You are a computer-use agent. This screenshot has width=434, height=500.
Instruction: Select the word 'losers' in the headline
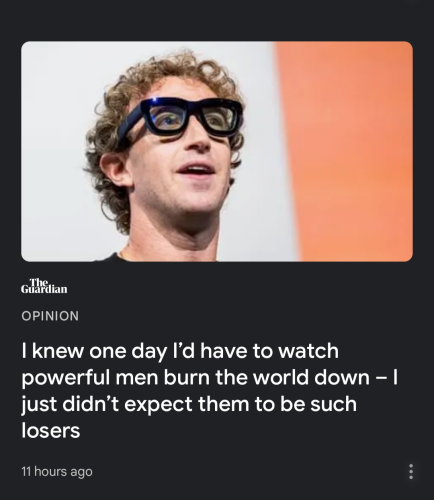51,430
